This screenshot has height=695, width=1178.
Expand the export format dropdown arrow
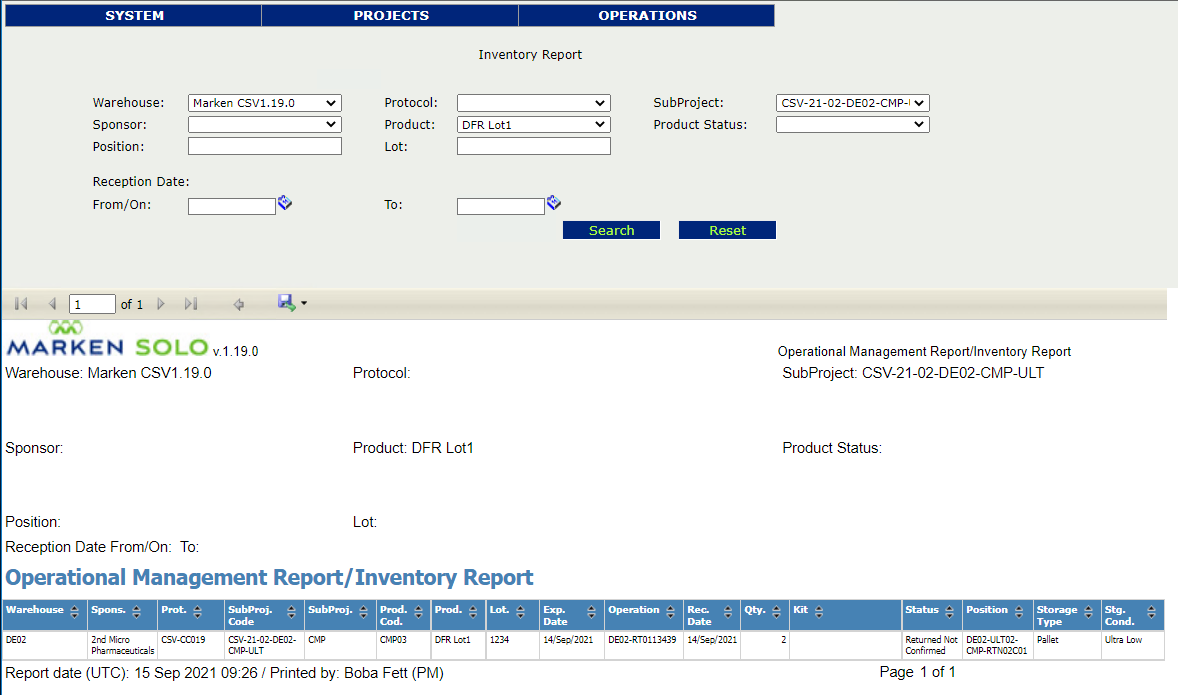pos(304,304)
